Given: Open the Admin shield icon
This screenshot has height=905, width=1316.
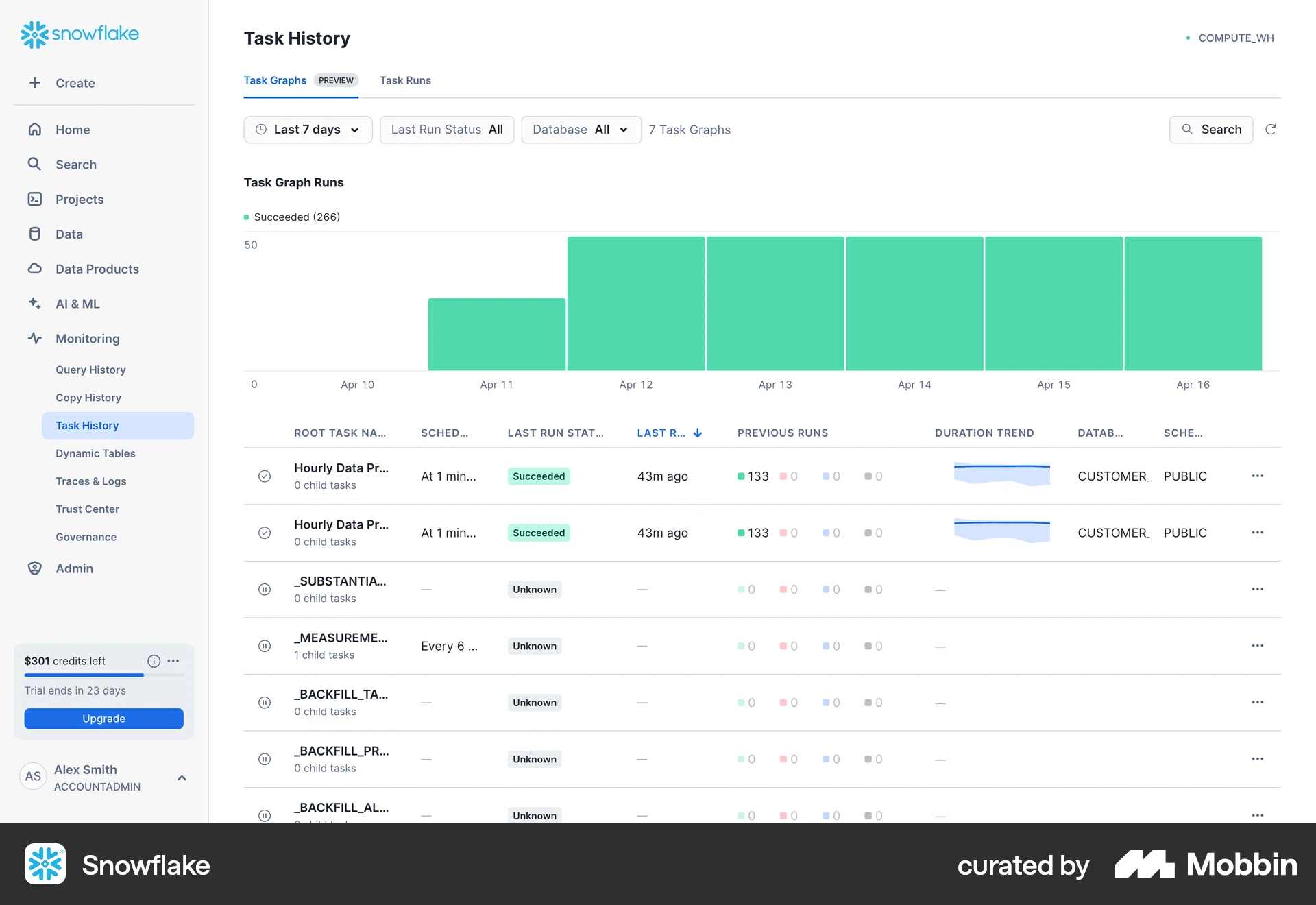Looking at the screenshot, I should point(35,568).
